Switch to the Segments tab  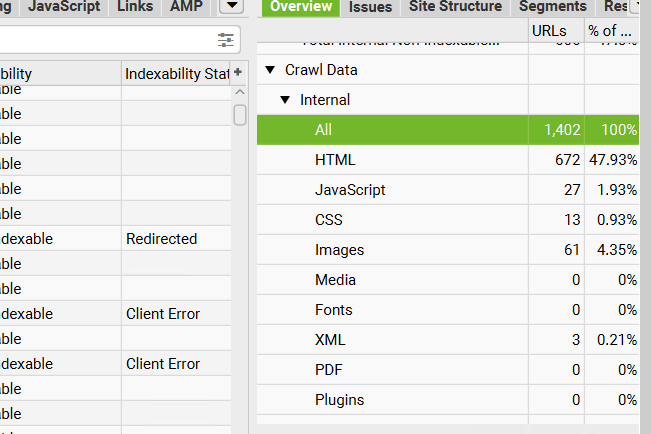[x=553, y=7]
